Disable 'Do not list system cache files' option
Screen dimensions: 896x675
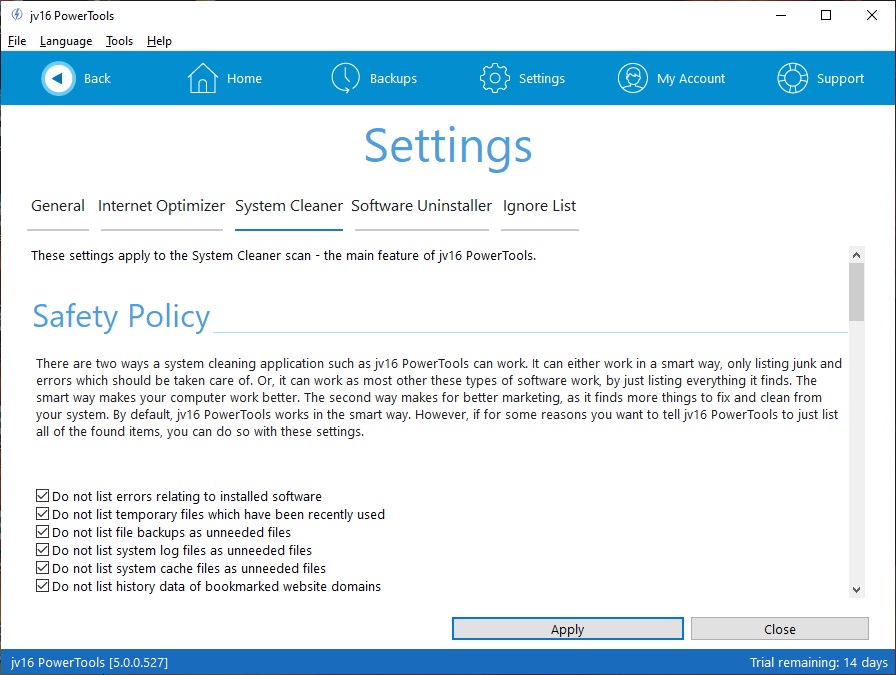[x=42, y=568]
